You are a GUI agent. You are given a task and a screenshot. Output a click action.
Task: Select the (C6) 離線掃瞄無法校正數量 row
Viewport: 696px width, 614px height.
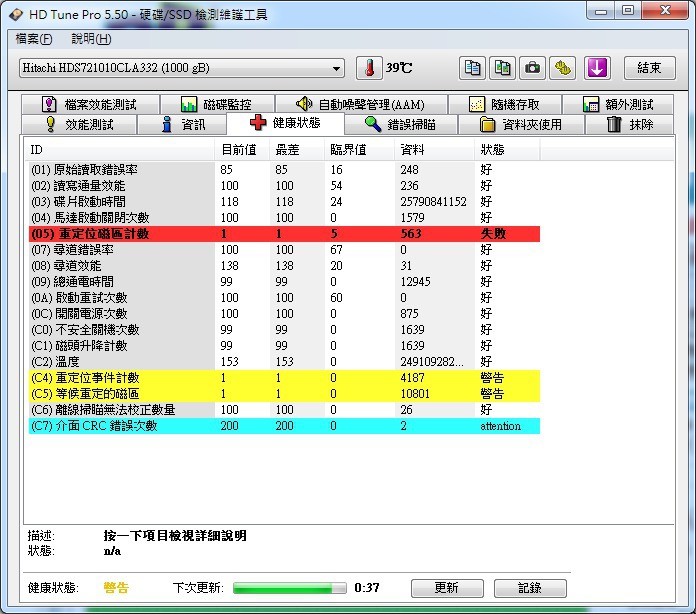(284, 410)
